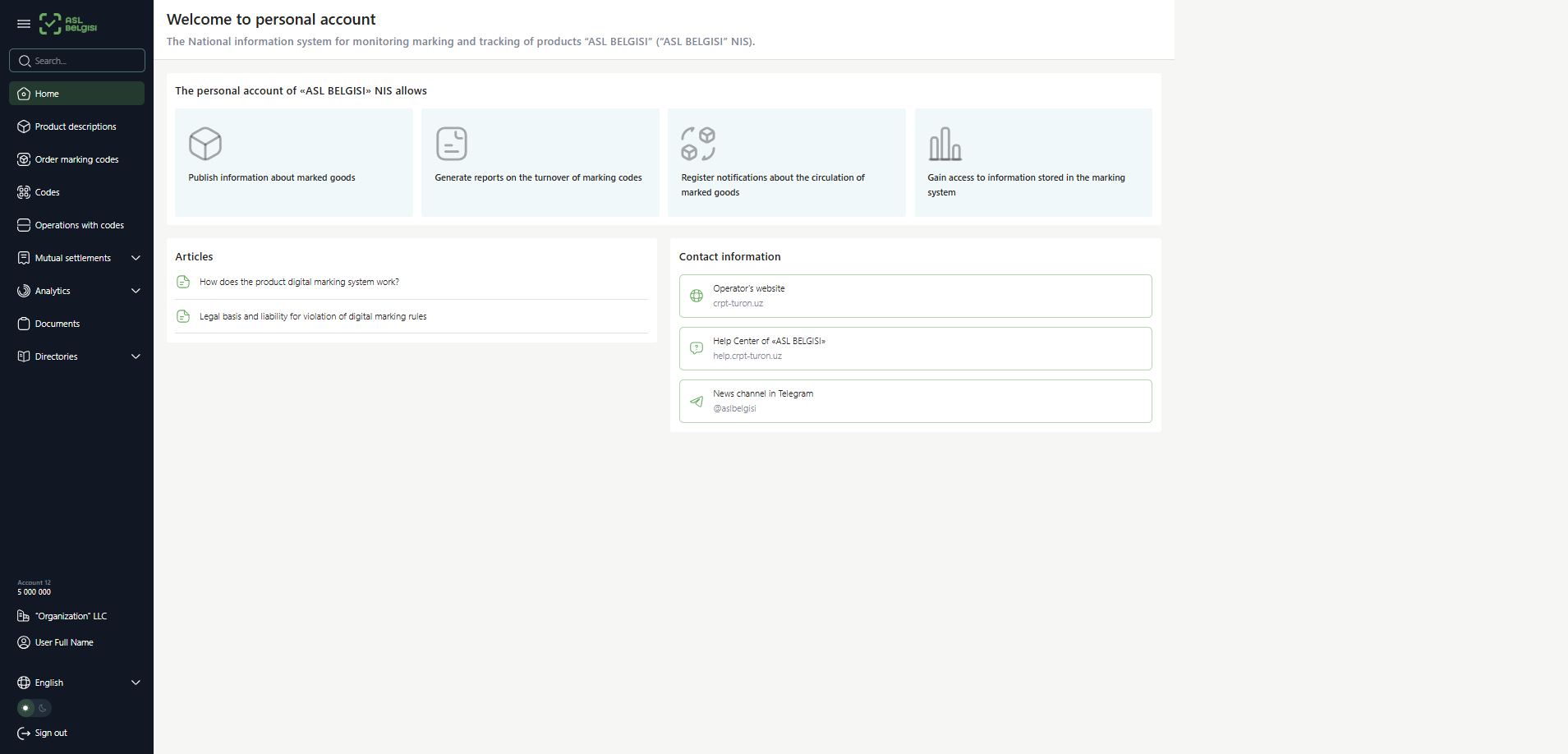
Task: Click the Gain access bar chart icon
Action: 945,144
